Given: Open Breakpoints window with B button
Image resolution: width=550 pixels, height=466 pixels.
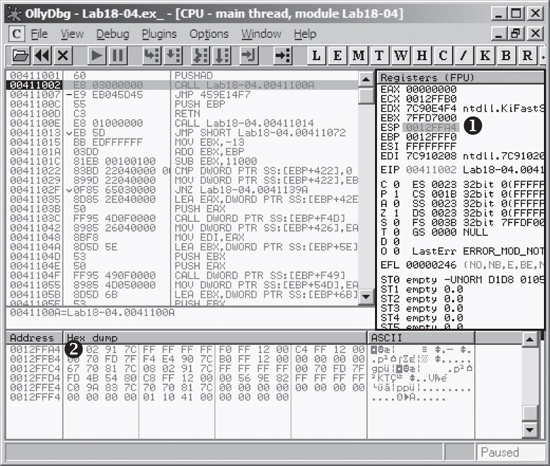Looking at the screenshot, I should click(x=506, y=55).
